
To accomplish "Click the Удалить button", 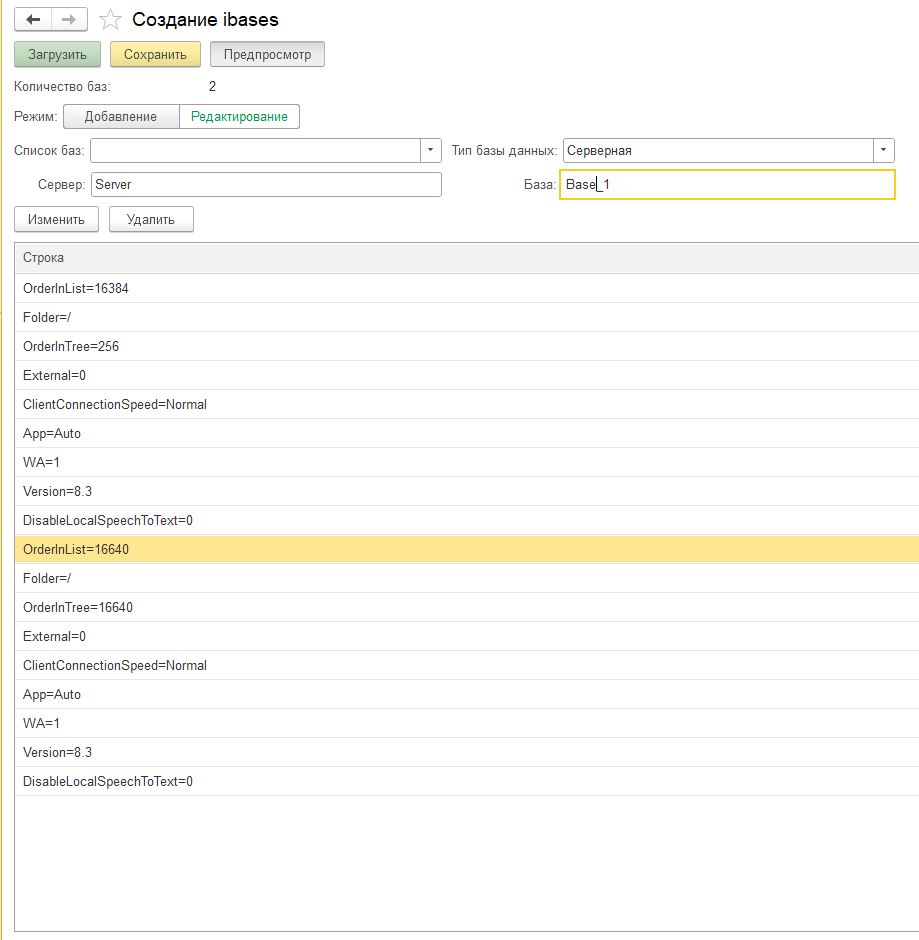I will (151, 219).
